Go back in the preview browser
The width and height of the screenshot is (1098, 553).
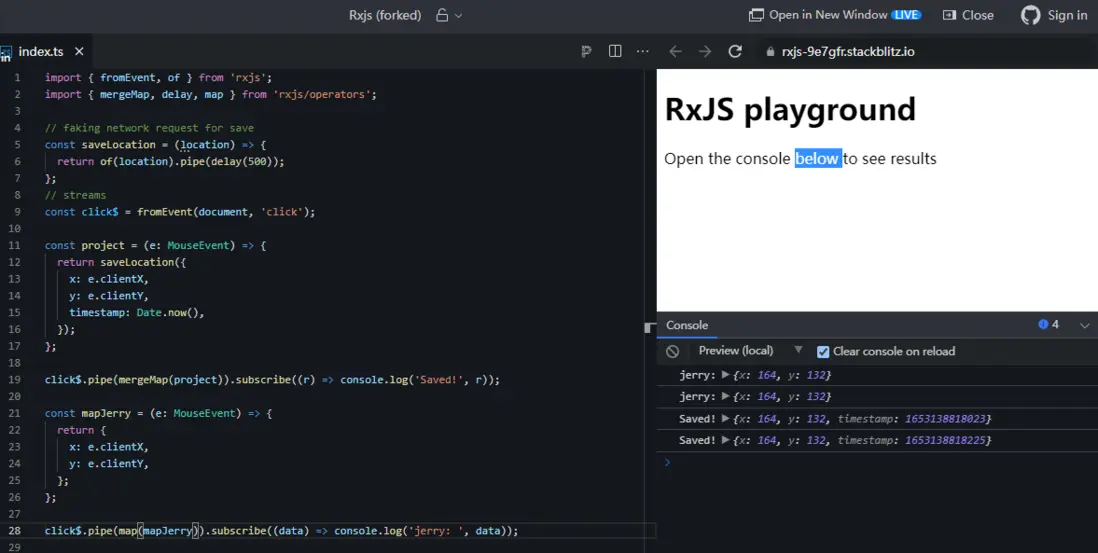tap(676, 51)
